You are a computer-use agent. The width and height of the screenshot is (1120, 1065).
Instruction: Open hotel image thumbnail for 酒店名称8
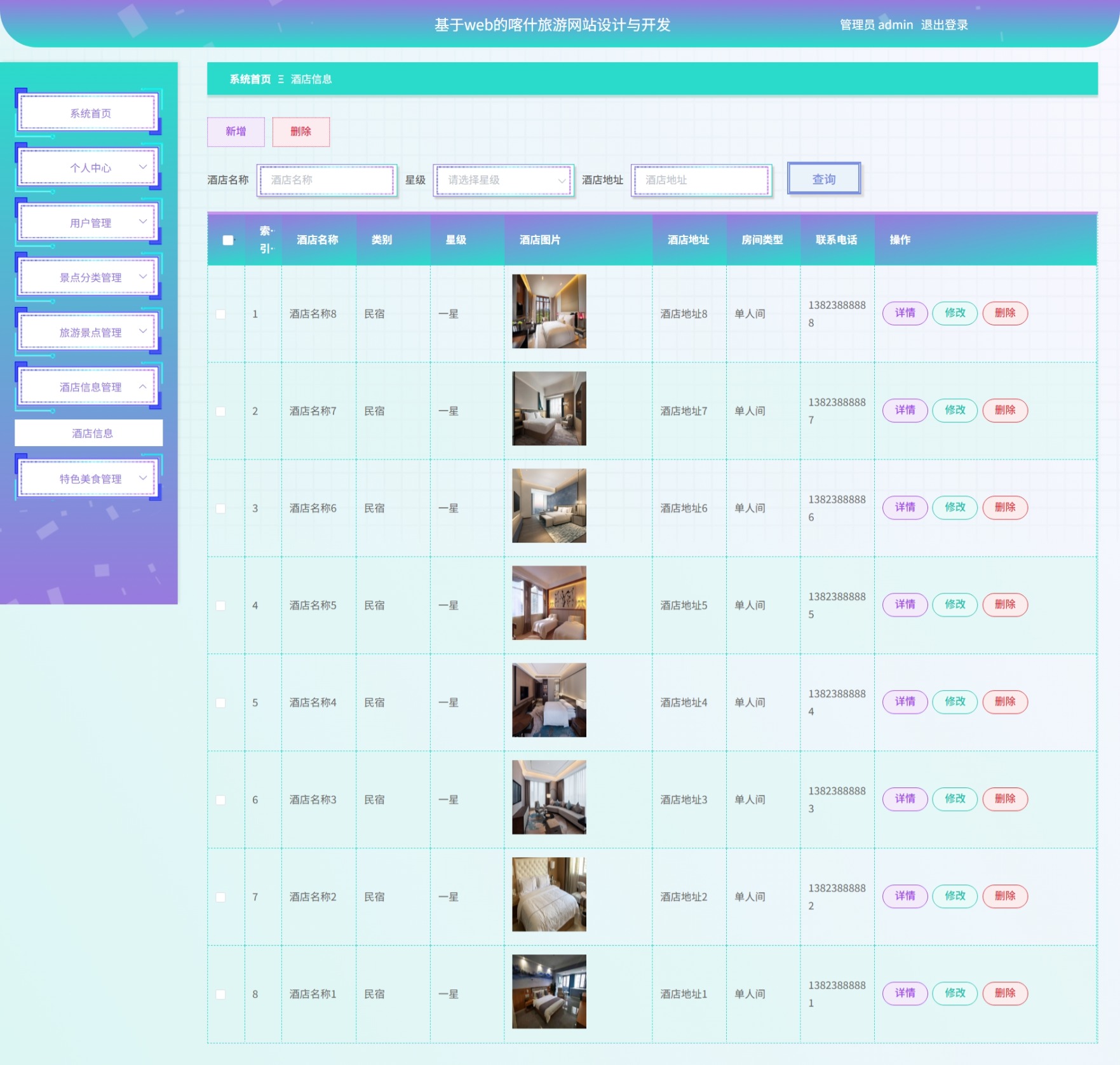coord(549,311)
